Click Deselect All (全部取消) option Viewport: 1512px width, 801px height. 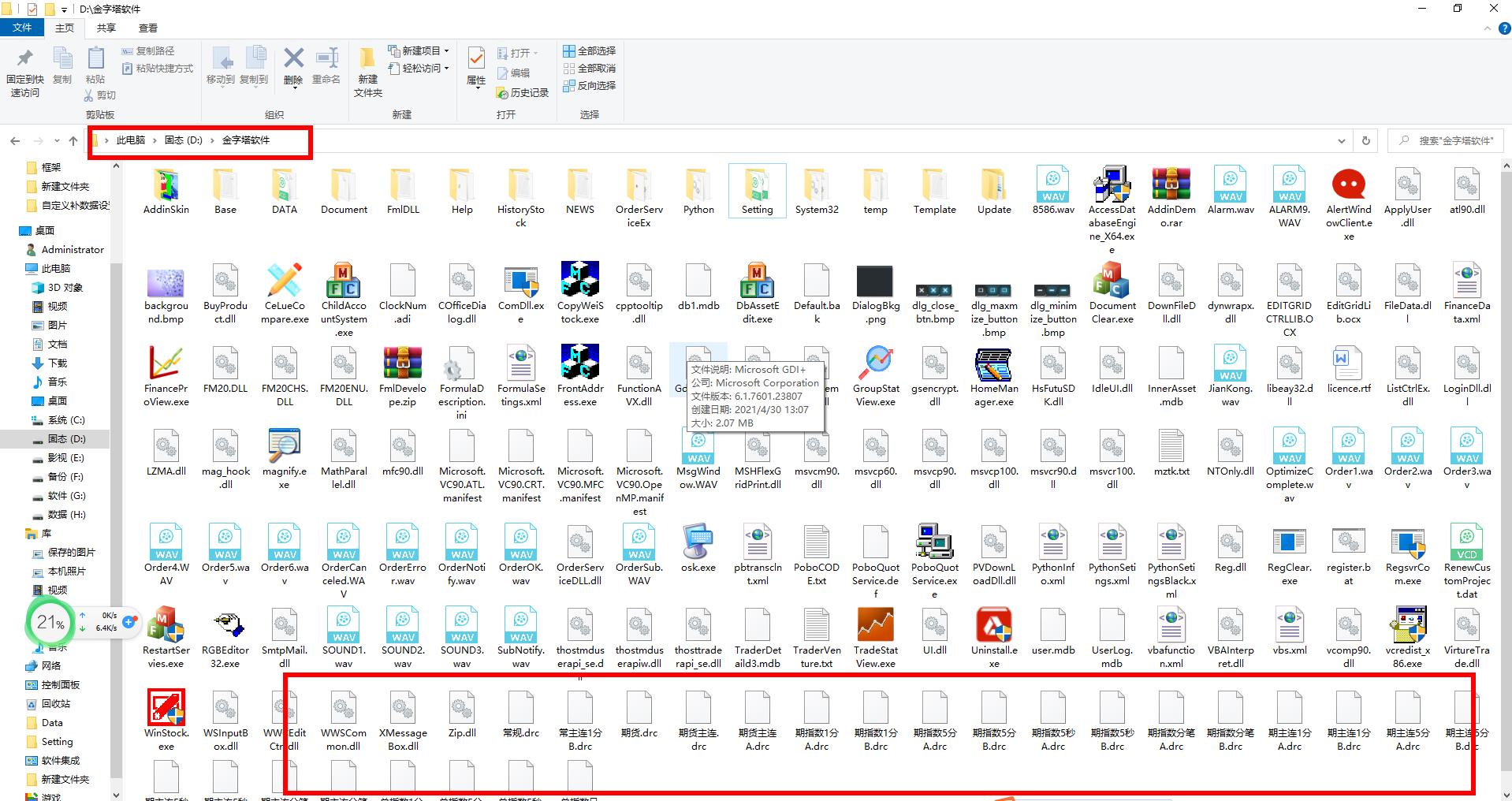pyautogui.click(x=589, y=68)
